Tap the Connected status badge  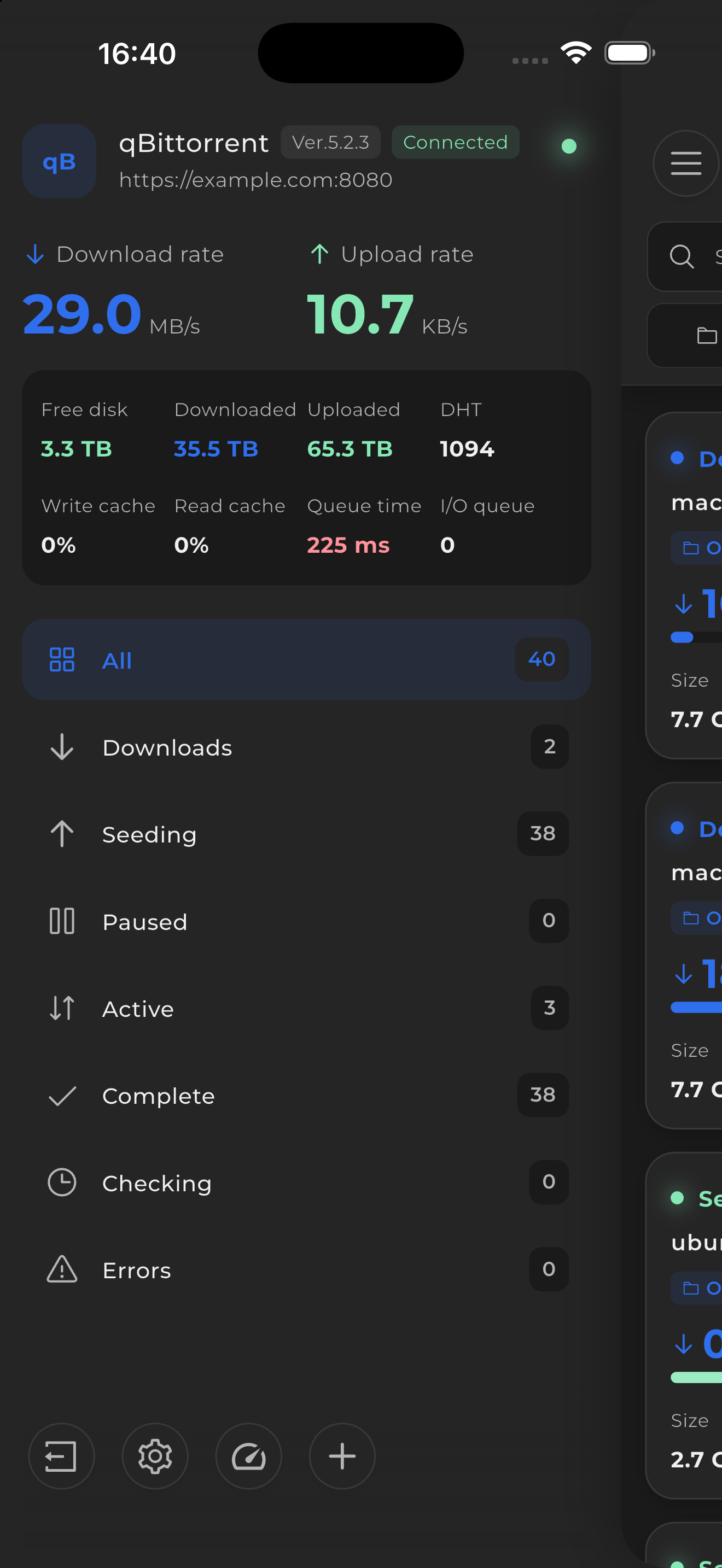[456, 143]
